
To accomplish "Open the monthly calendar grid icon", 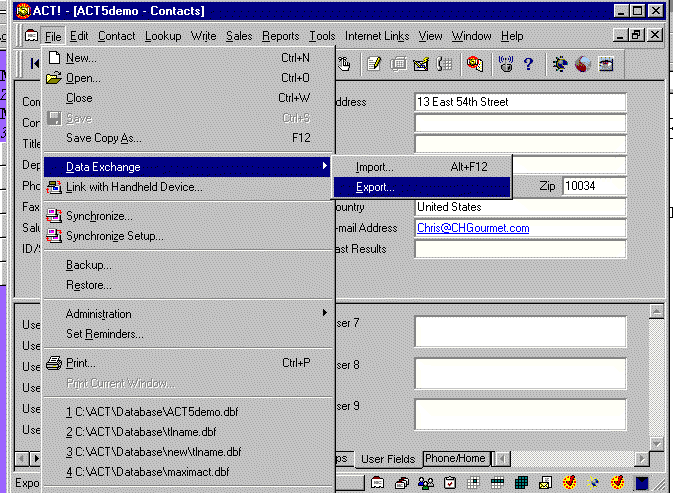I will point(521,483).
